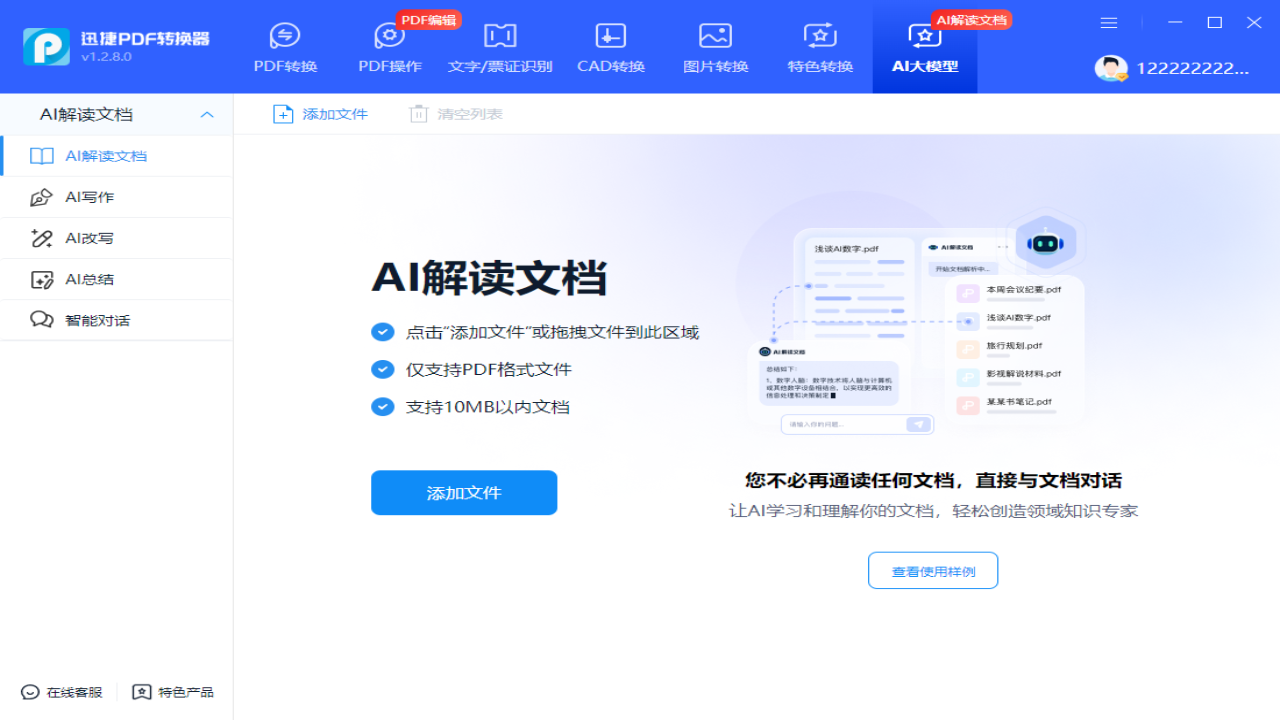Viewport: 1280px width, 720px height.
Task: Select AI写作 in the sidebar
Action: pyautogui.click(x=117, y=197)
